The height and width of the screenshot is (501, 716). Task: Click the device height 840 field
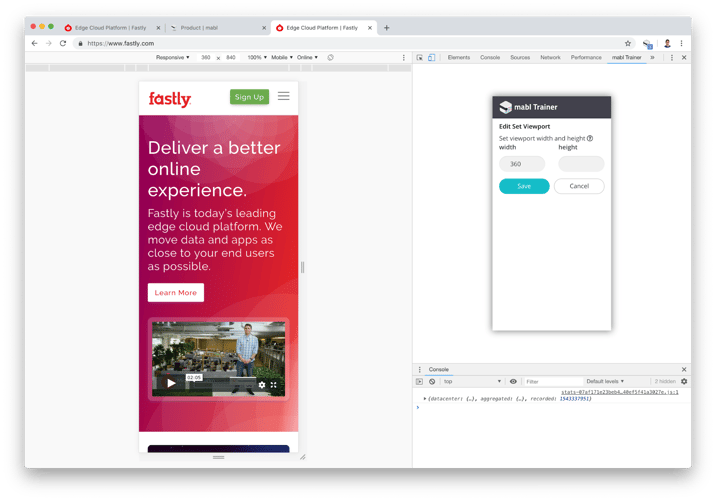tap(231, 58)
